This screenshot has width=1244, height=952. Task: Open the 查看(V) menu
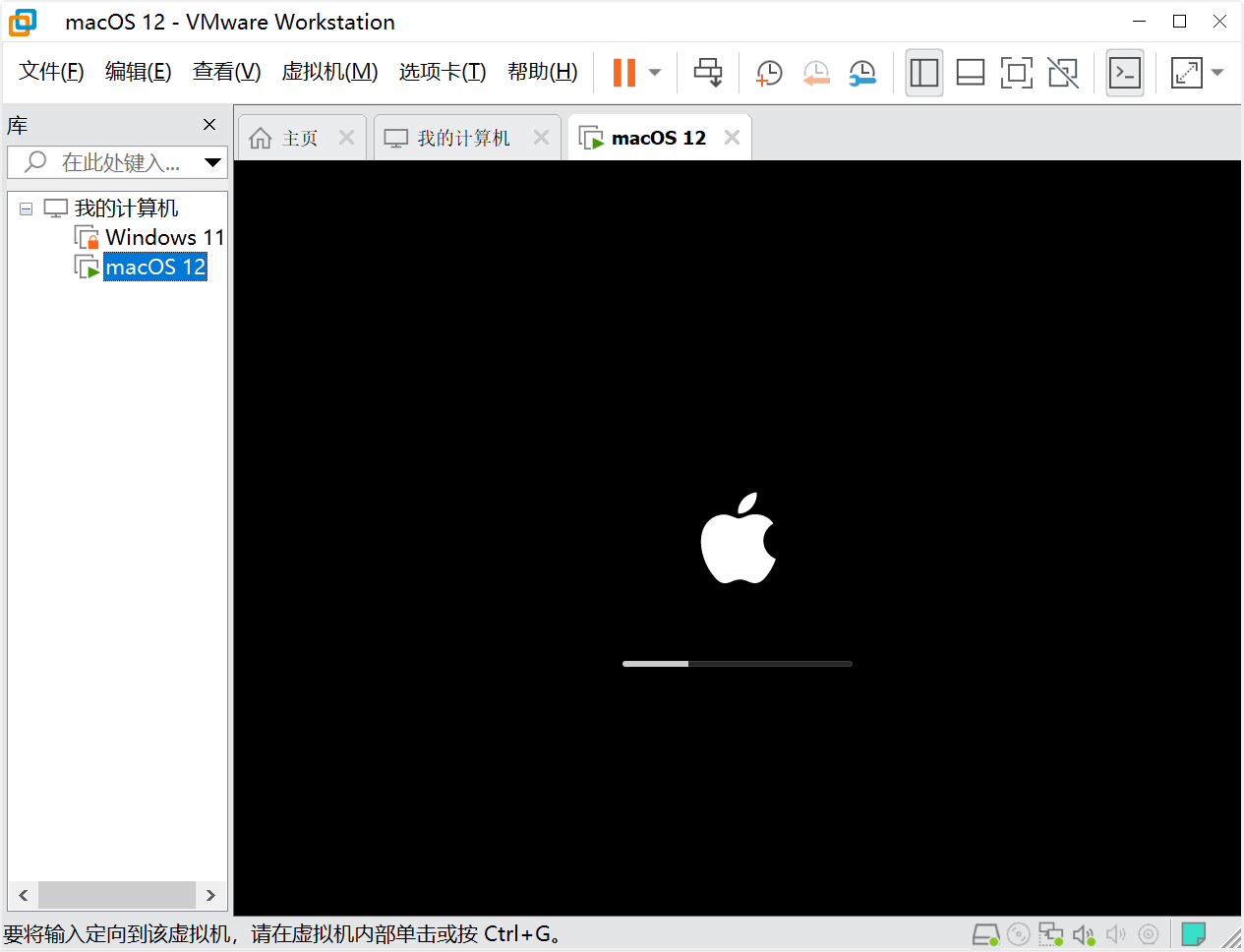[226, 72]
